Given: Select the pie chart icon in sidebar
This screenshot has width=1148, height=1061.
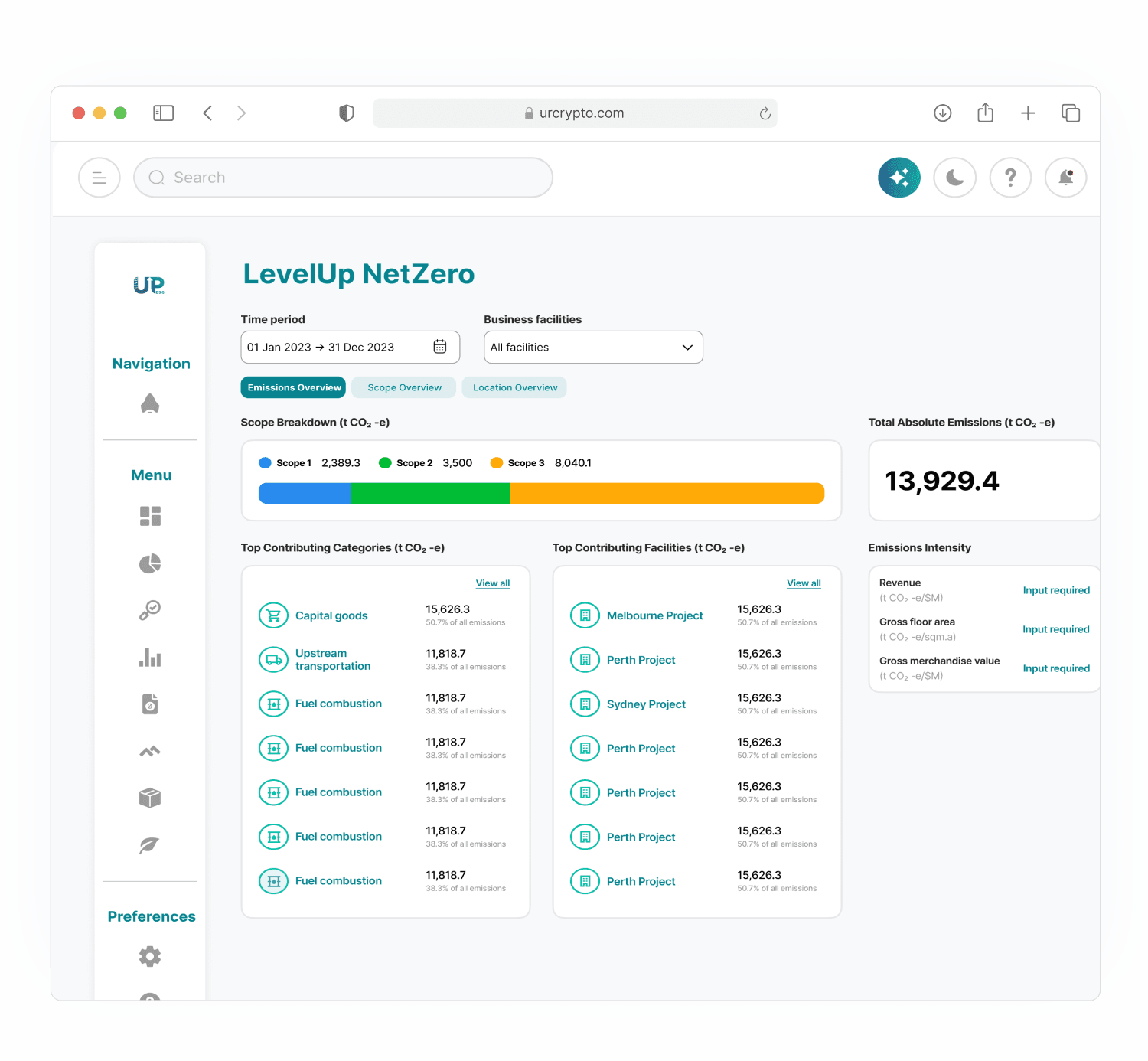Looking at the screenshot, I should click(x=150, y=564).
